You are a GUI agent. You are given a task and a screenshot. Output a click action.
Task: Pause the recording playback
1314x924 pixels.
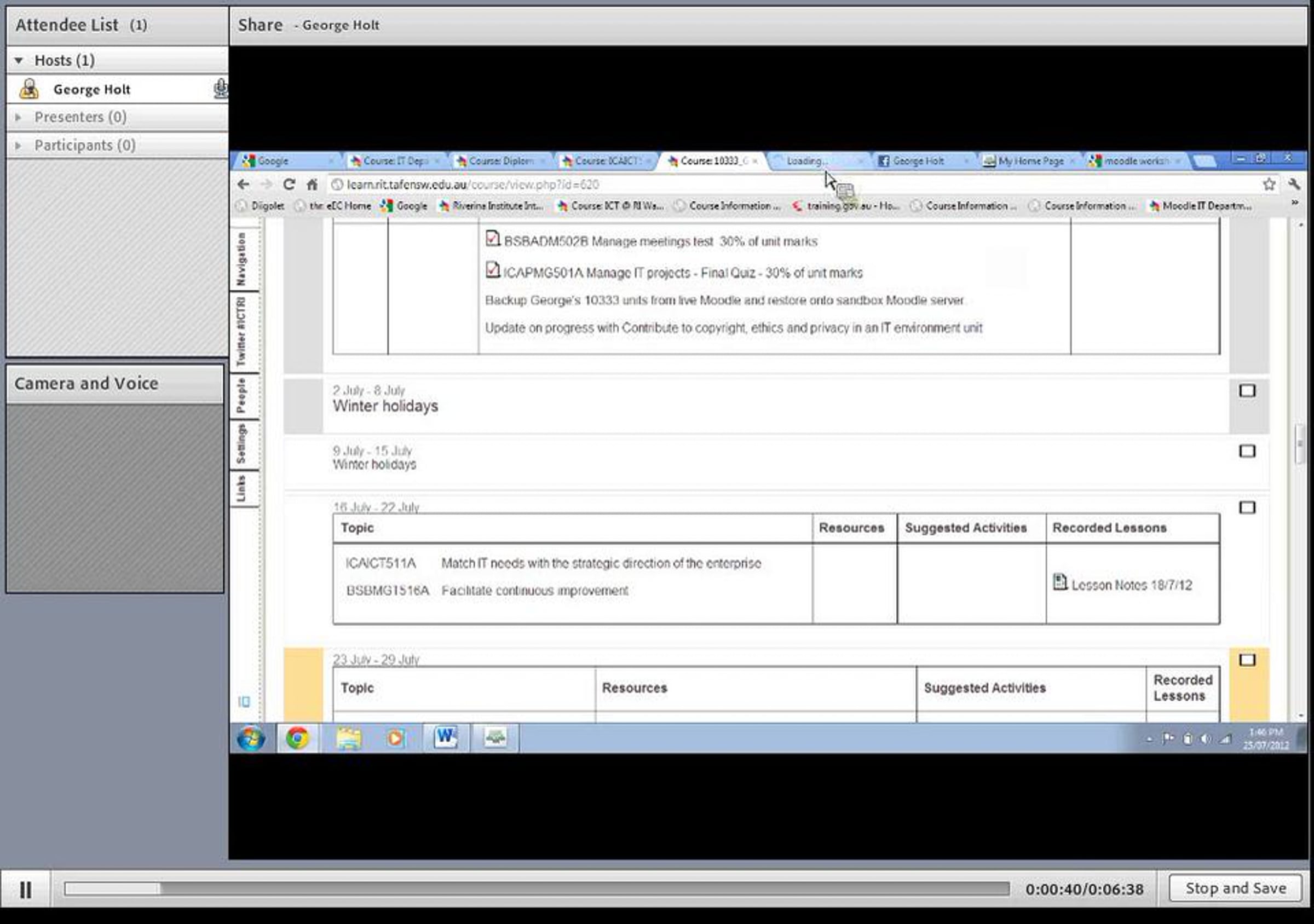pyautogui.click(x=25, y=890)
